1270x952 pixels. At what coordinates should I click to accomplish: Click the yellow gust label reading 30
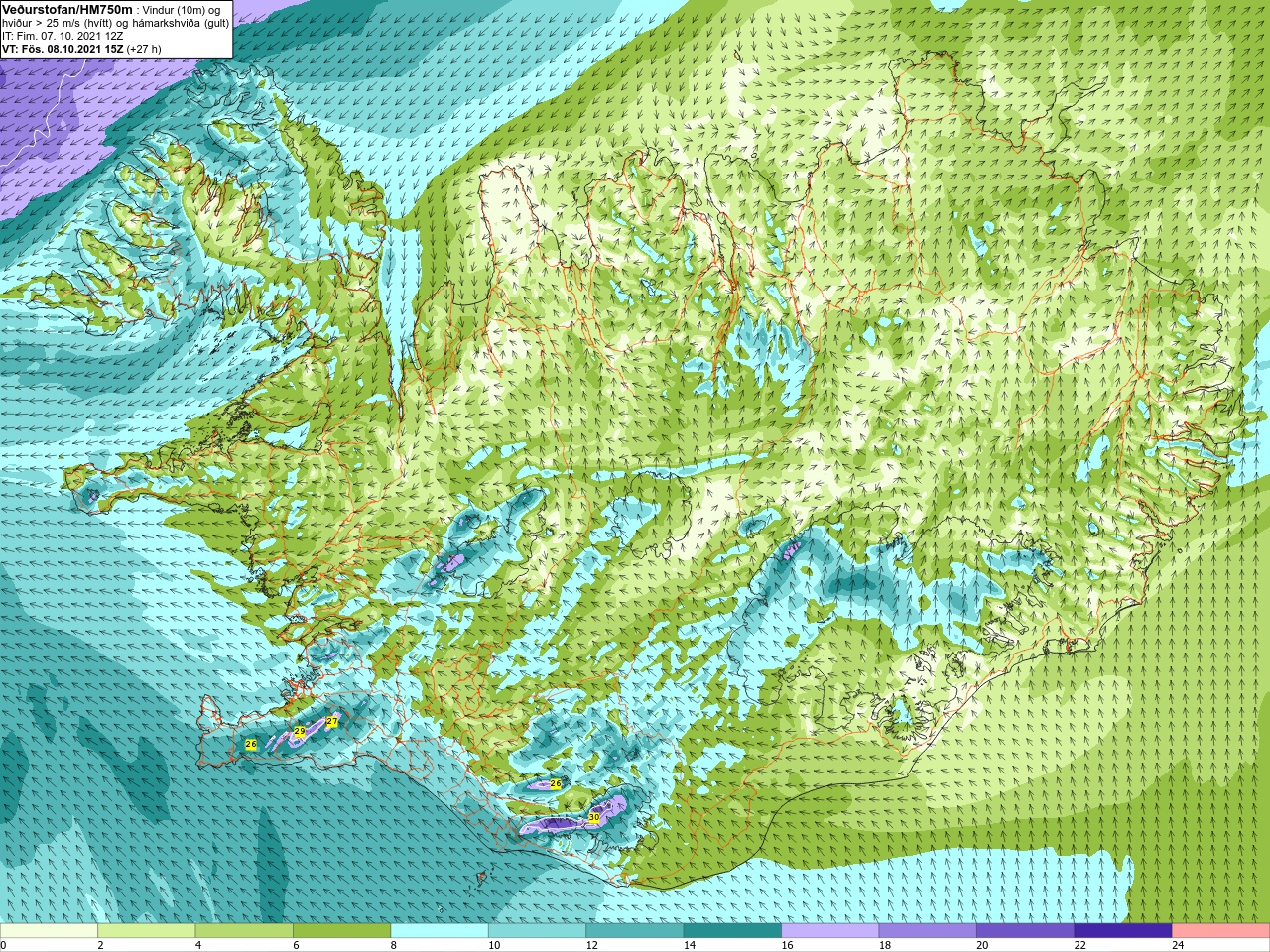click(x=593, y=817)
